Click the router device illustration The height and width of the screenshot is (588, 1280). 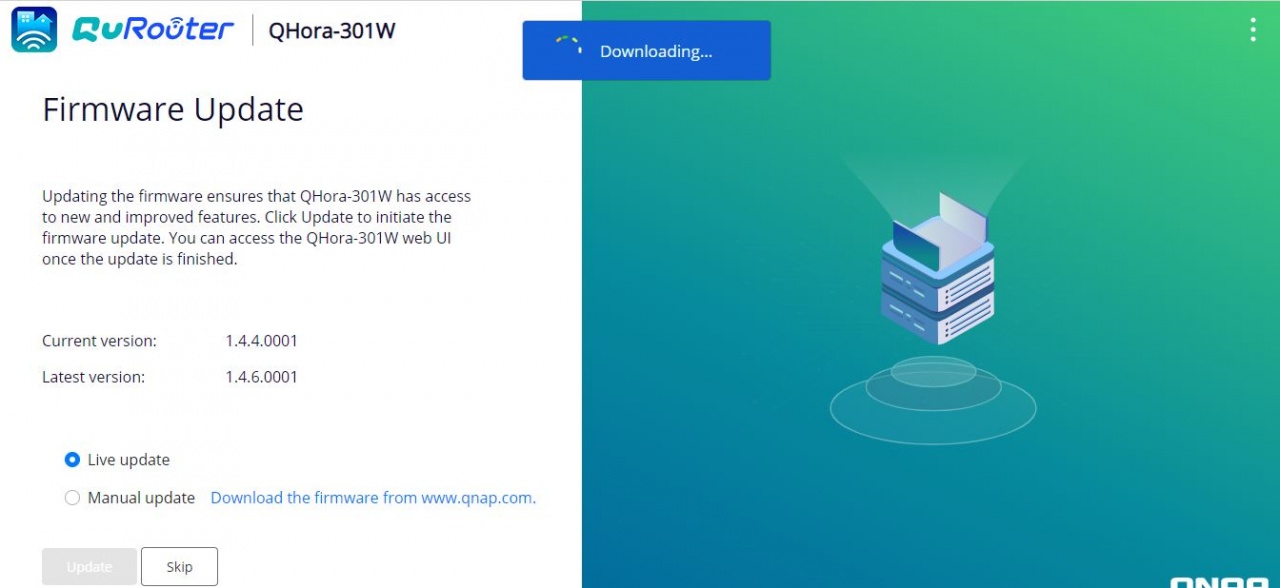coord(937,267)
